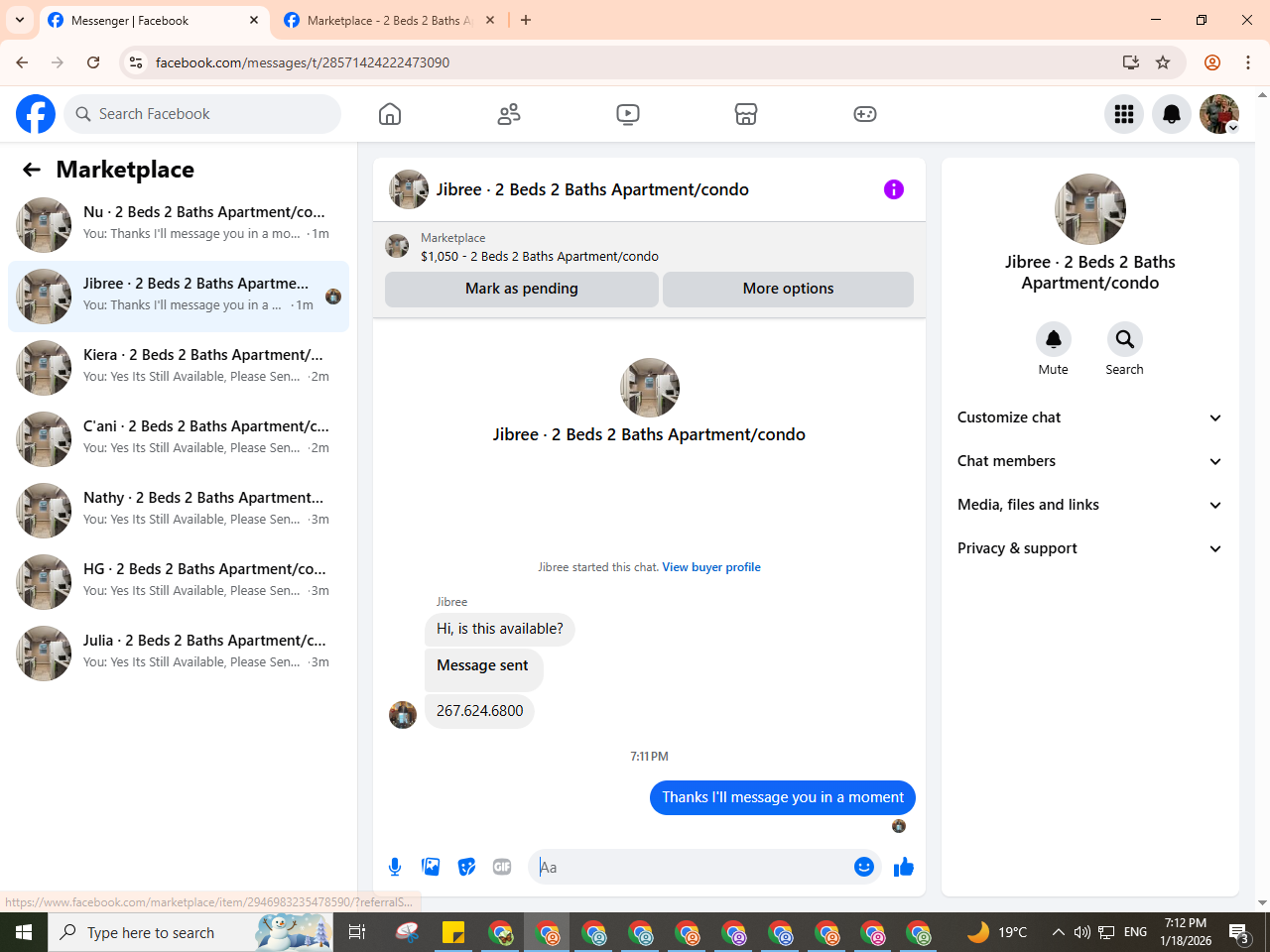This screenshot has width=1270, height=952.
Task: Expand Customize chat section
Action: click(x=1089, y=417)
